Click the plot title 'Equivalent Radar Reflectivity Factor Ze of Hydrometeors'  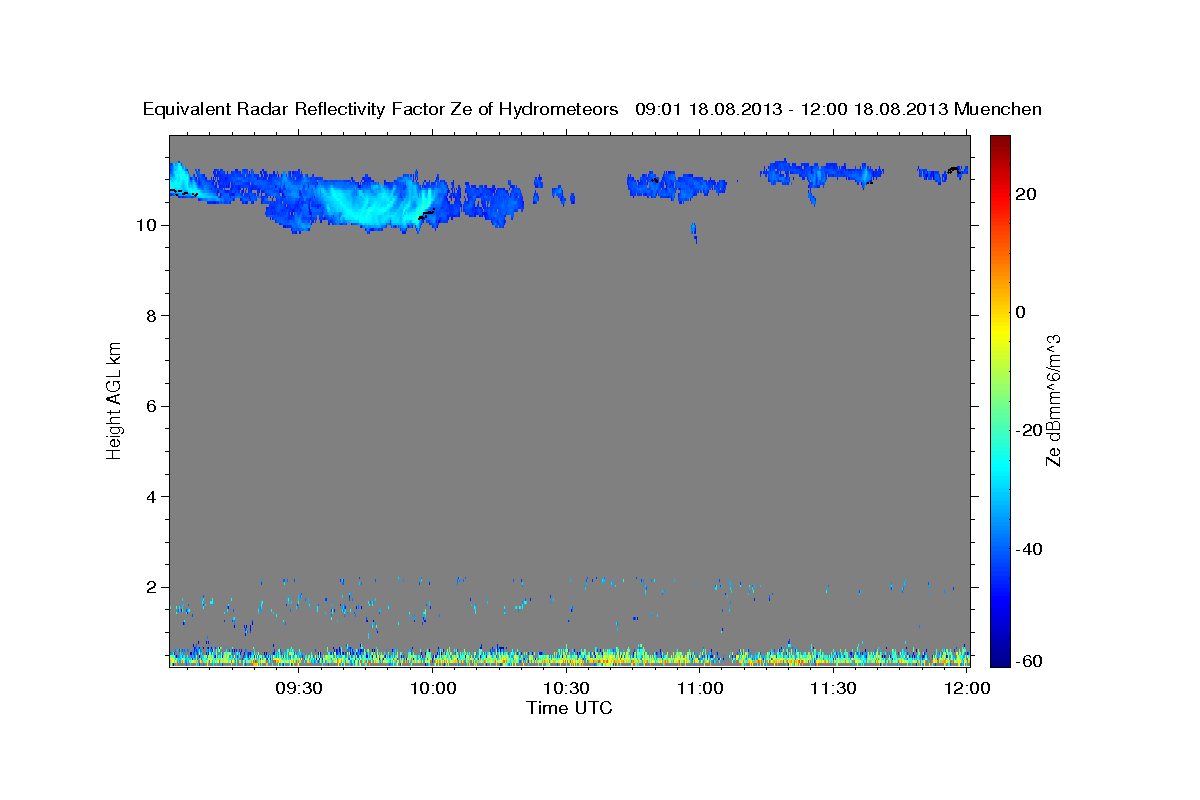pos(381,109)
